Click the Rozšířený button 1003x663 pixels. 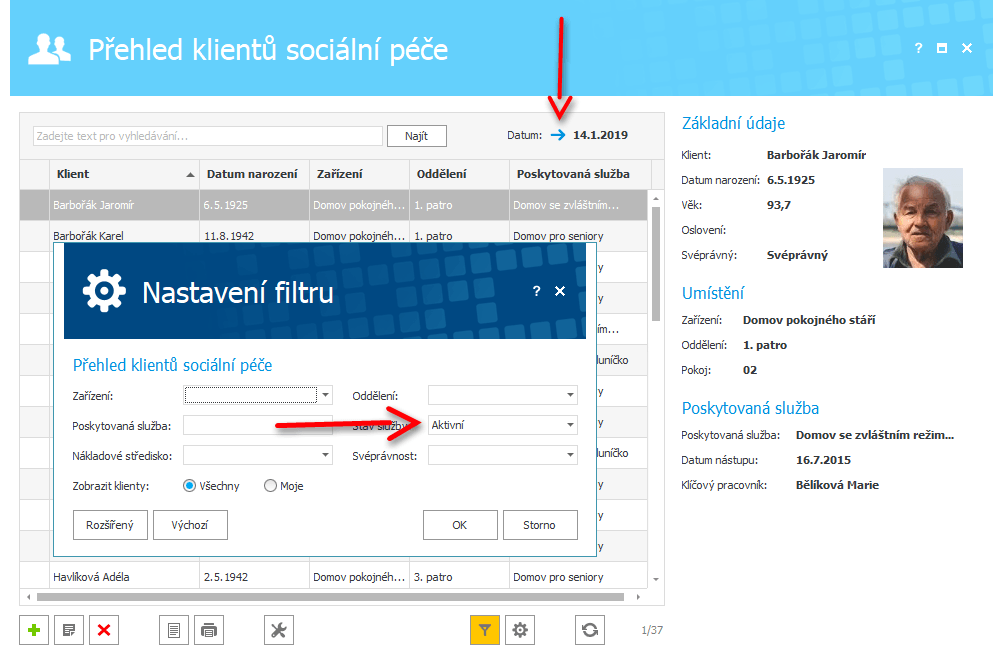point(110,525)
